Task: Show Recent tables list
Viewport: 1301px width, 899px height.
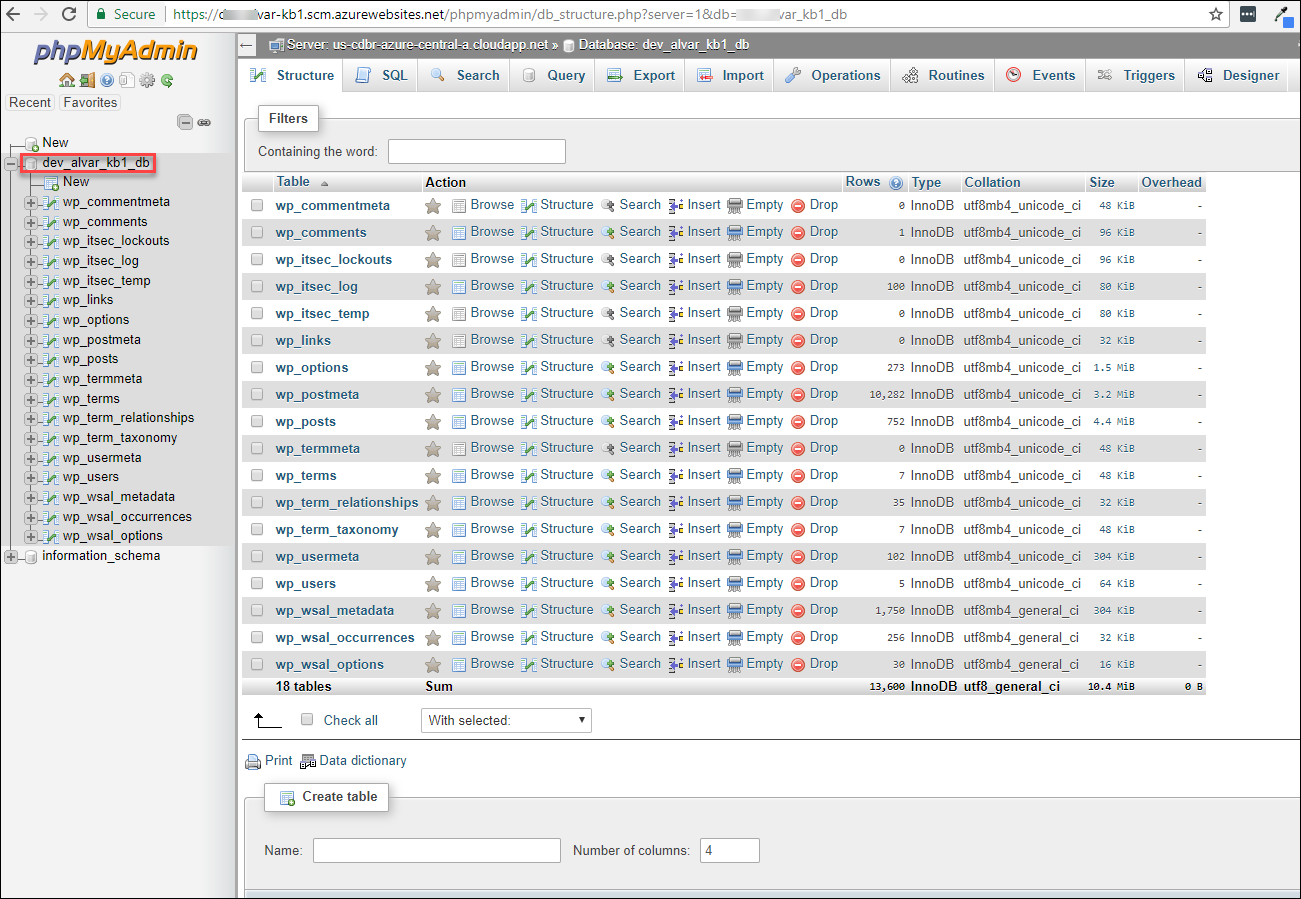Action: (30, 102)
